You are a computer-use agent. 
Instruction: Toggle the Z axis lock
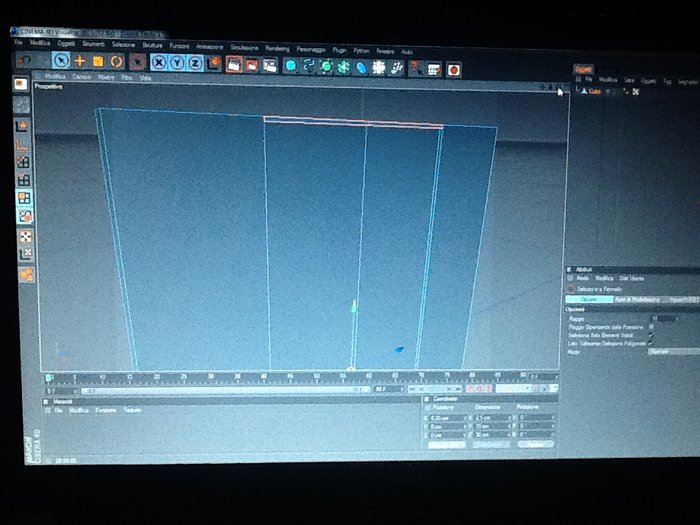point(195,63)
